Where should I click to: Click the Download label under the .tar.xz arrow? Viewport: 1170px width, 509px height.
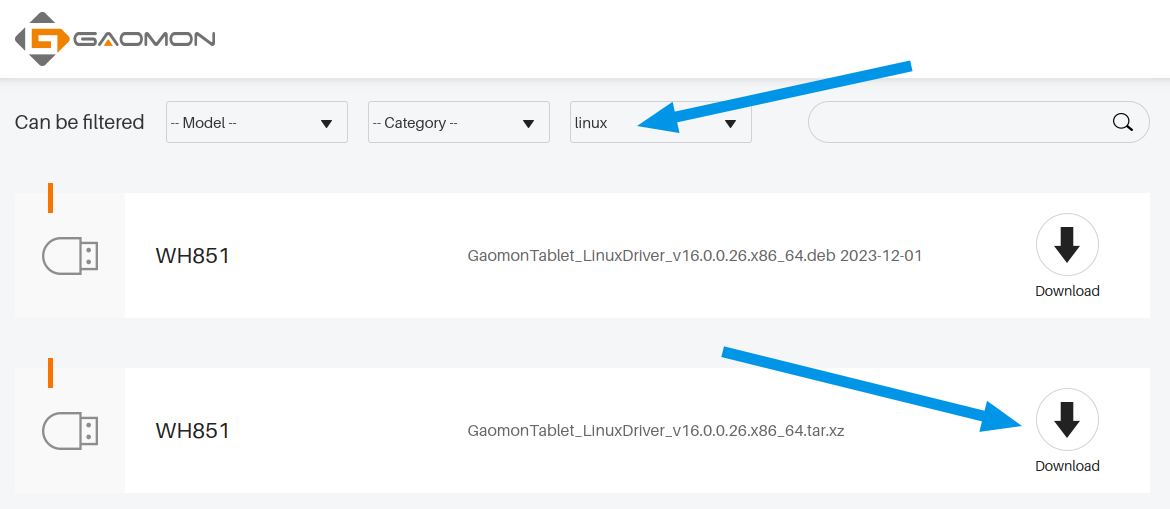click(1067, 466)
